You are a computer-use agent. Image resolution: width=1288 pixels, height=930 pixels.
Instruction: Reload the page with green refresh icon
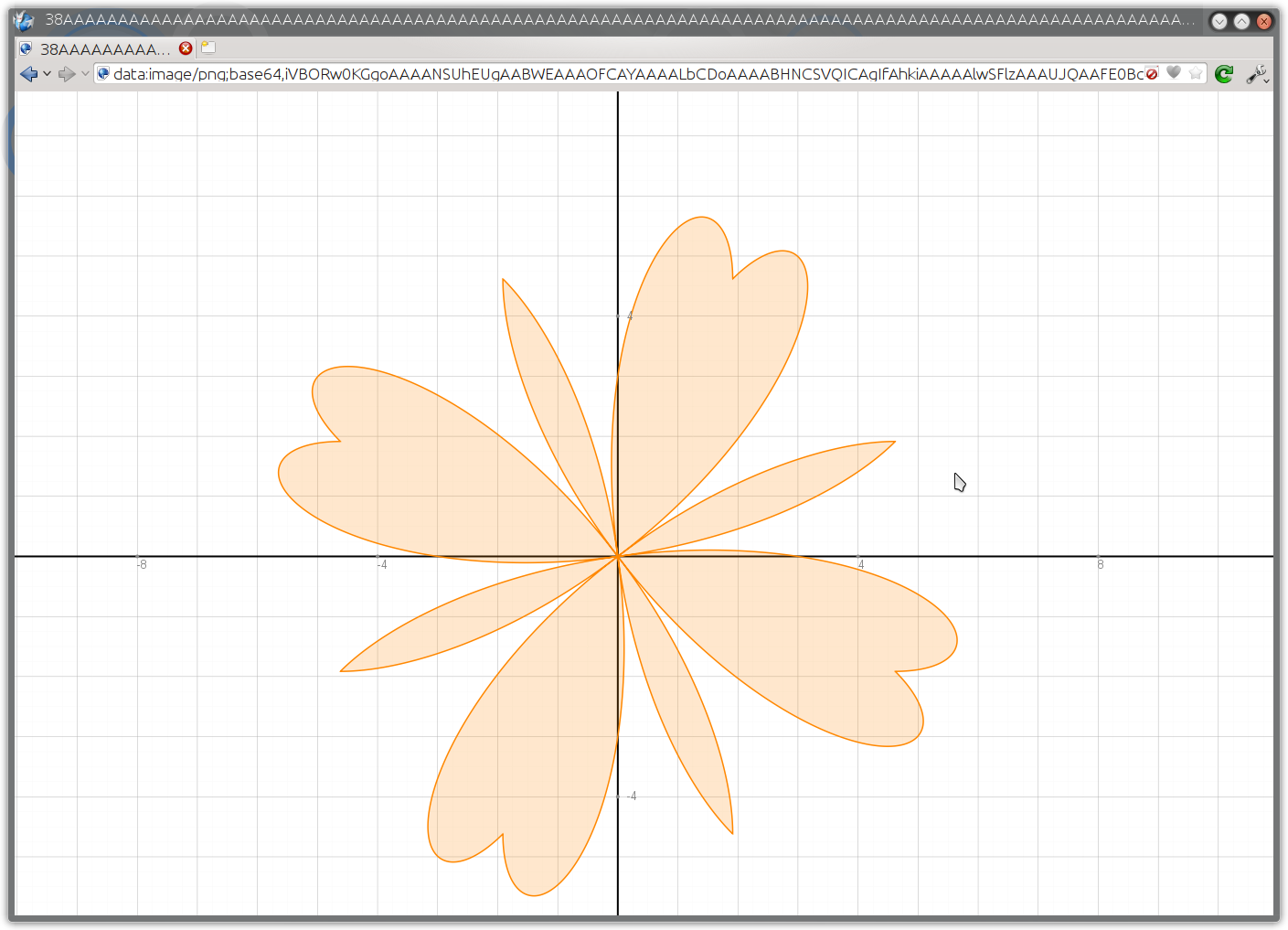click(1224, 74)
